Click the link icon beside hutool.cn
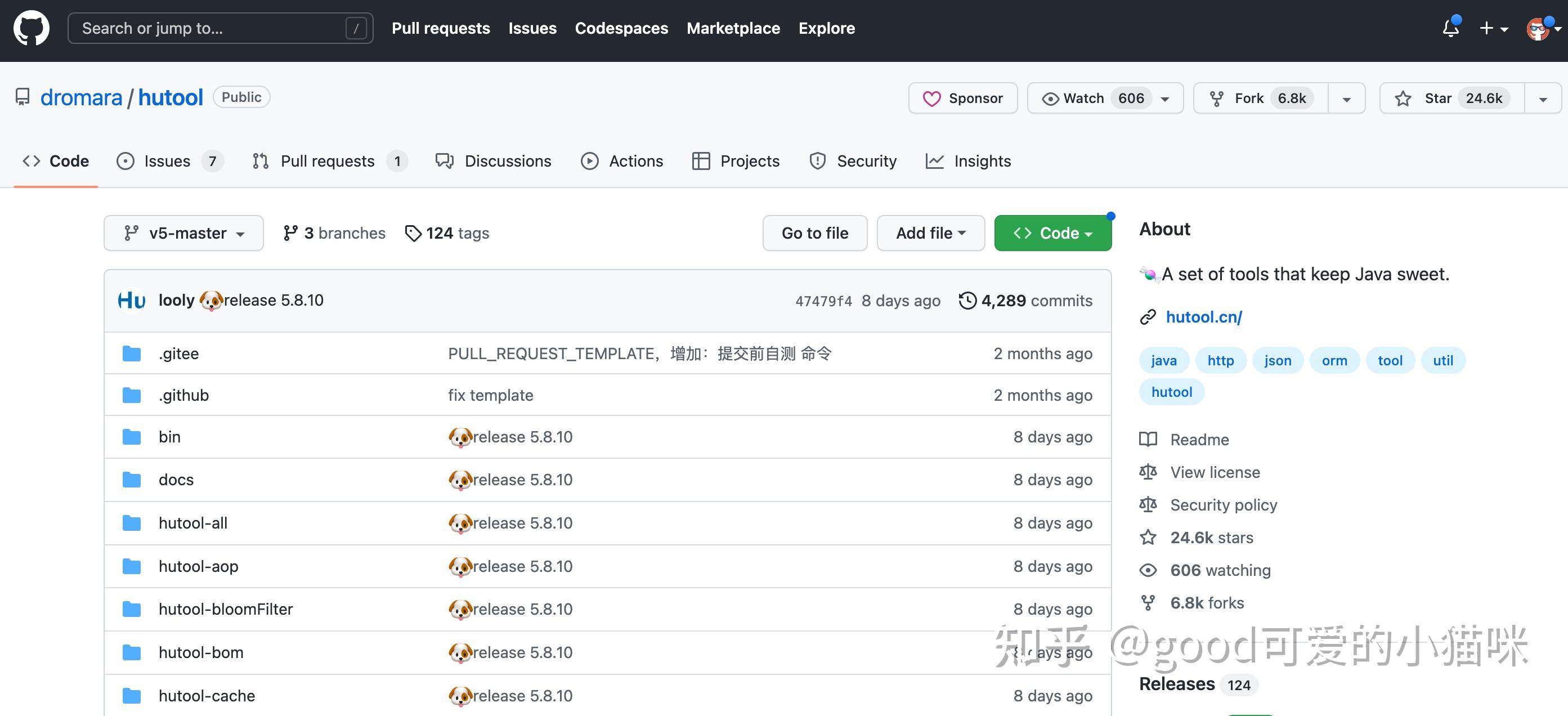 1148,316
